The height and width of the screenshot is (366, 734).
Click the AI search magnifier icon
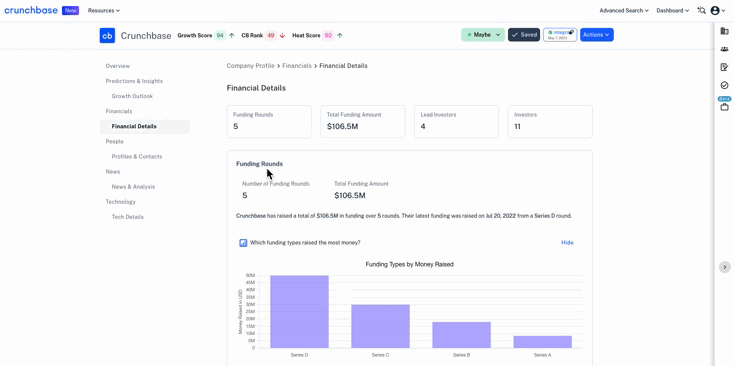[701, 10]
